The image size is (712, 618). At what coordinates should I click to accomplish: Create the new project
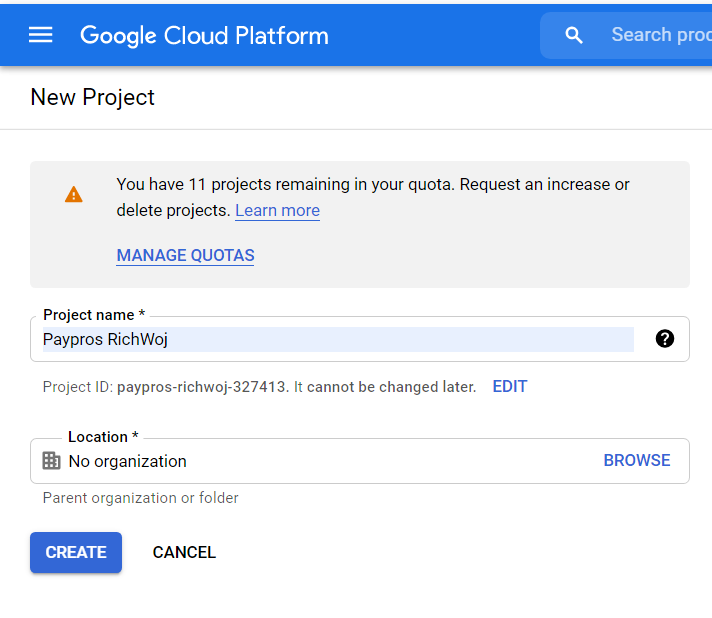click(76, 552)
